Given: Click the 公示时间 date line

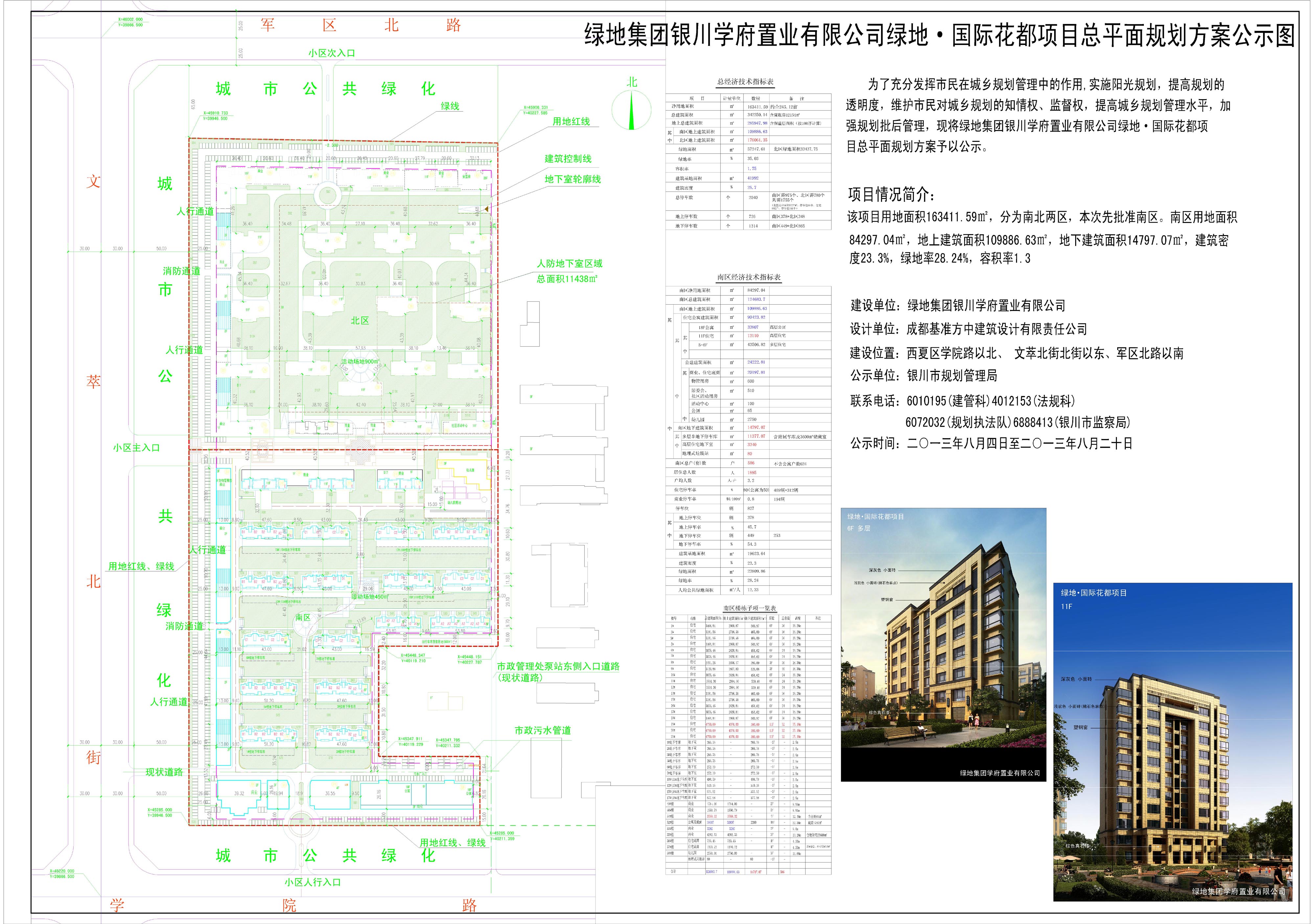Looking at the screenshot, I should [x=991, y=443].
